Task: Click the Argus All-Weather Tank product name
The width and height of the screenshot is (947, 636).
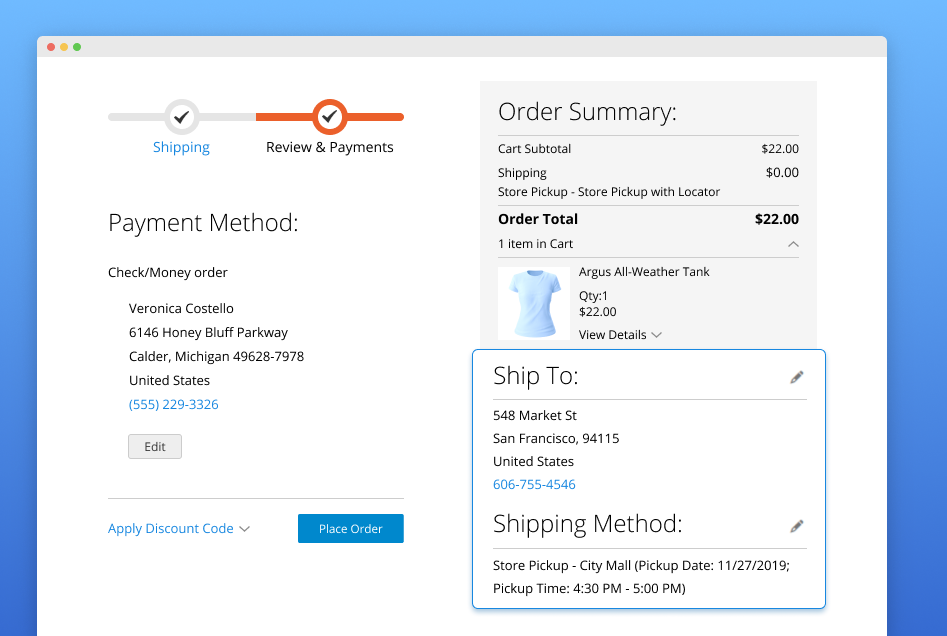Action: tap(644, 272)
